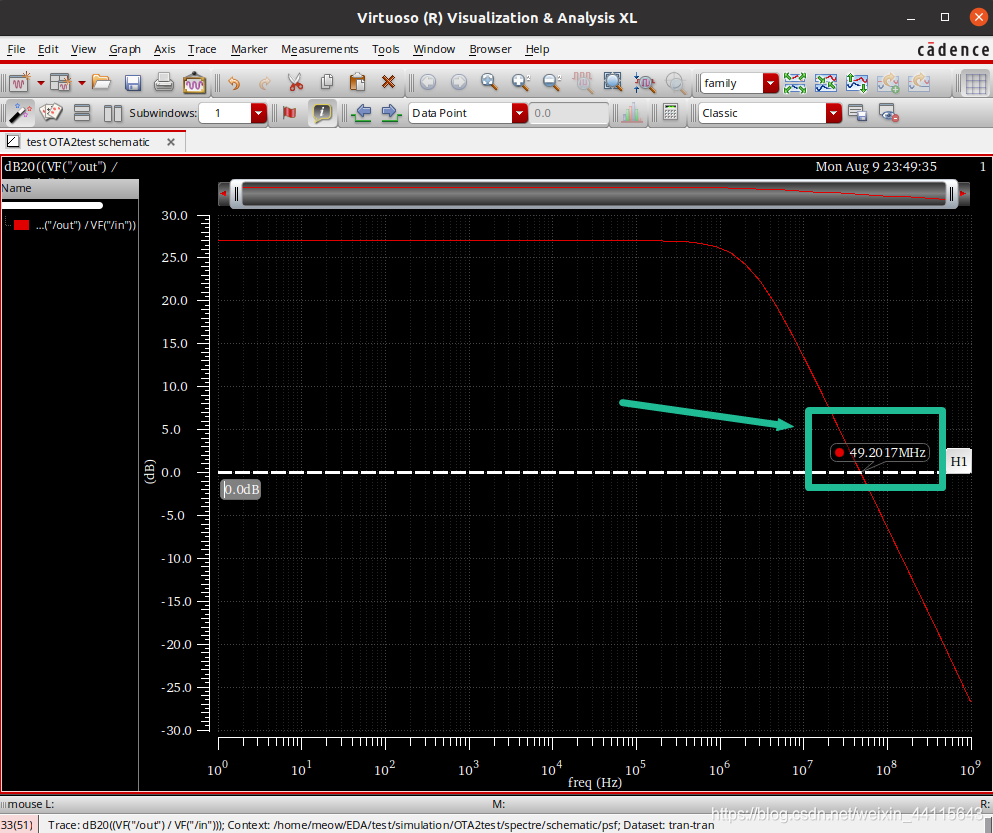
Task: Click the split all strips icon
Action: (795, 82)
